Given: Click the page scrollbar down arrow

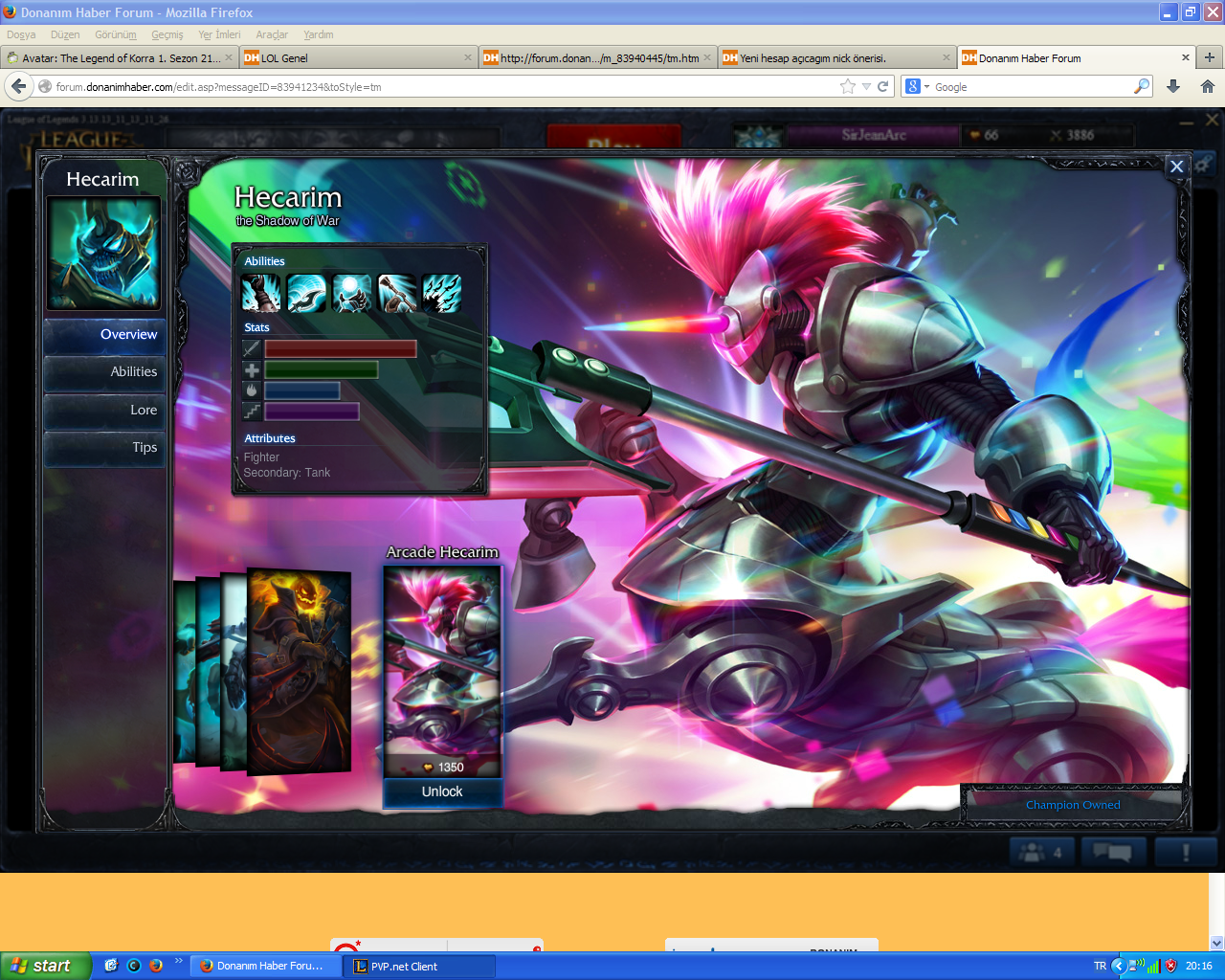Looking at the screenshot, I should (x=1216, y=942).
